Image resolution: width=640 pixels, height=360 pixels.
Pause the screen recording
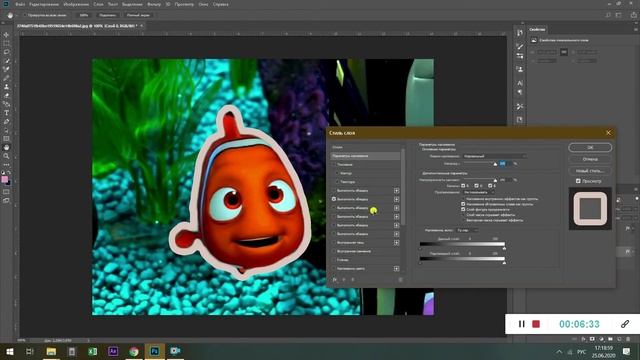[522, 324]
